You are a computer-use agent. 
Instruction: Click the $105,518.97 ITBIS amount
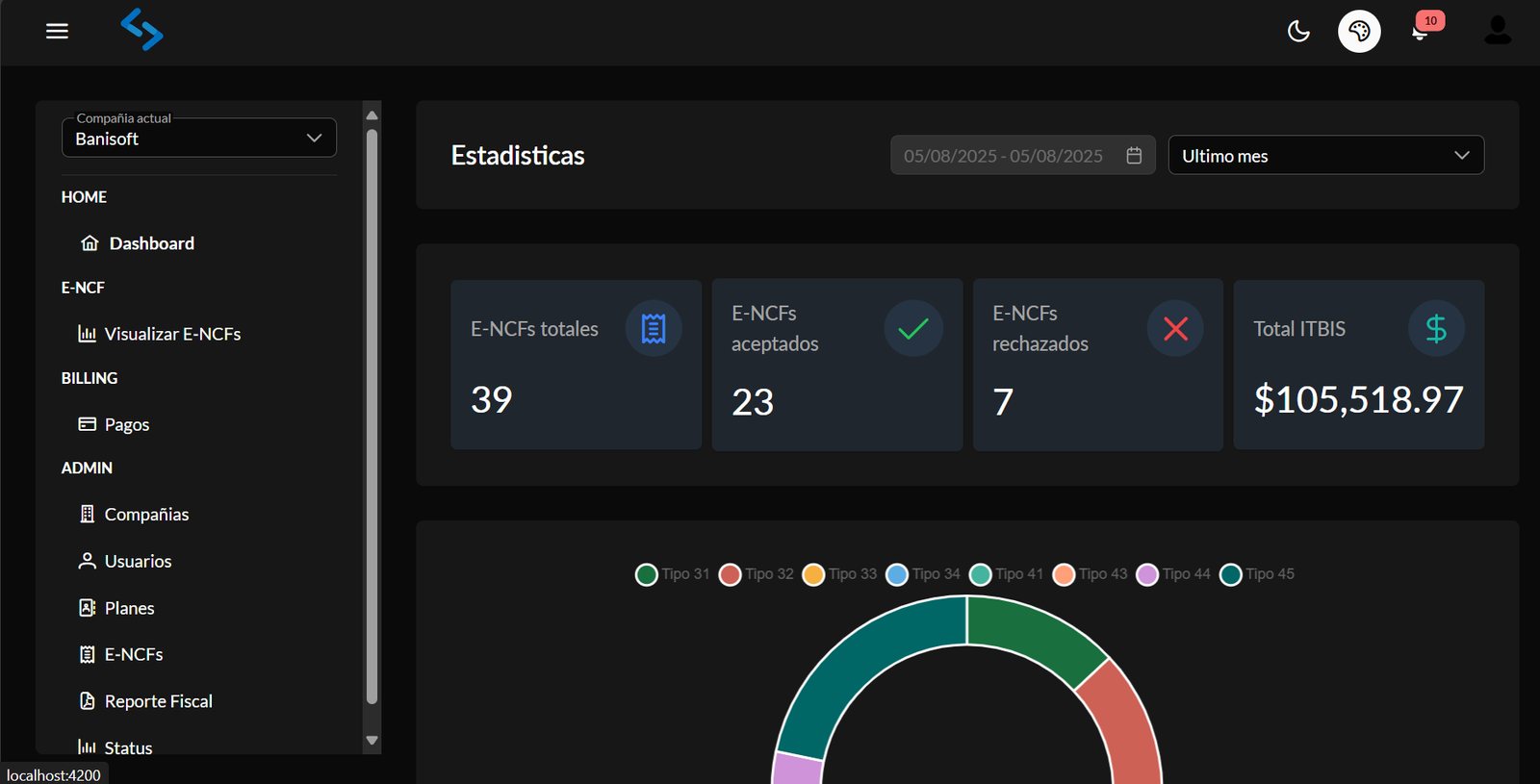[1358, 399]
